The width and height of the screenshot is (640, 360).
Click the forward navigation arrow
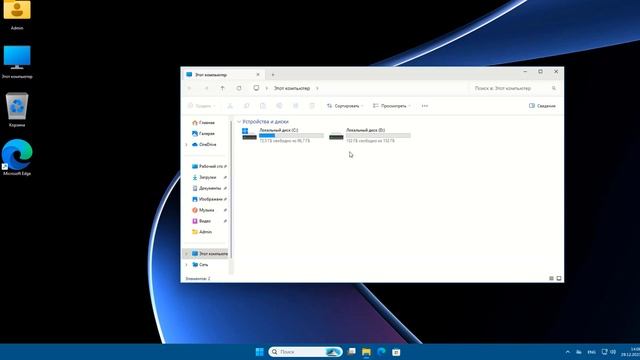[206, 88]
